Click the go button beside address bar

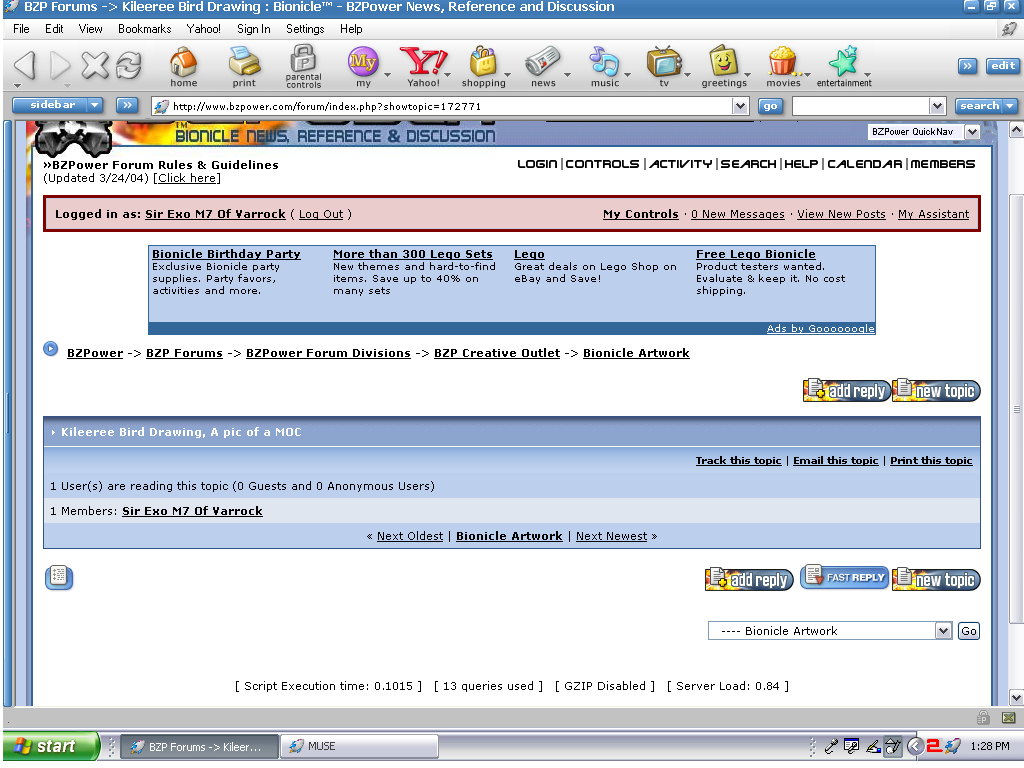pyautogui.click(x=770, y=106)
